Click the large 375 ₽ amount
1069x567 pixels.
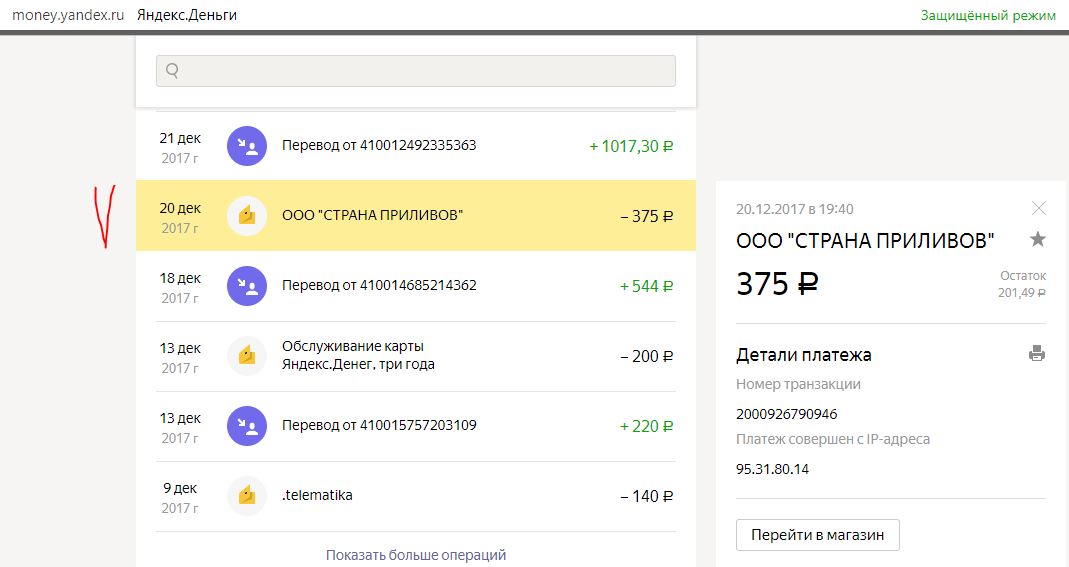pos(777,284)
